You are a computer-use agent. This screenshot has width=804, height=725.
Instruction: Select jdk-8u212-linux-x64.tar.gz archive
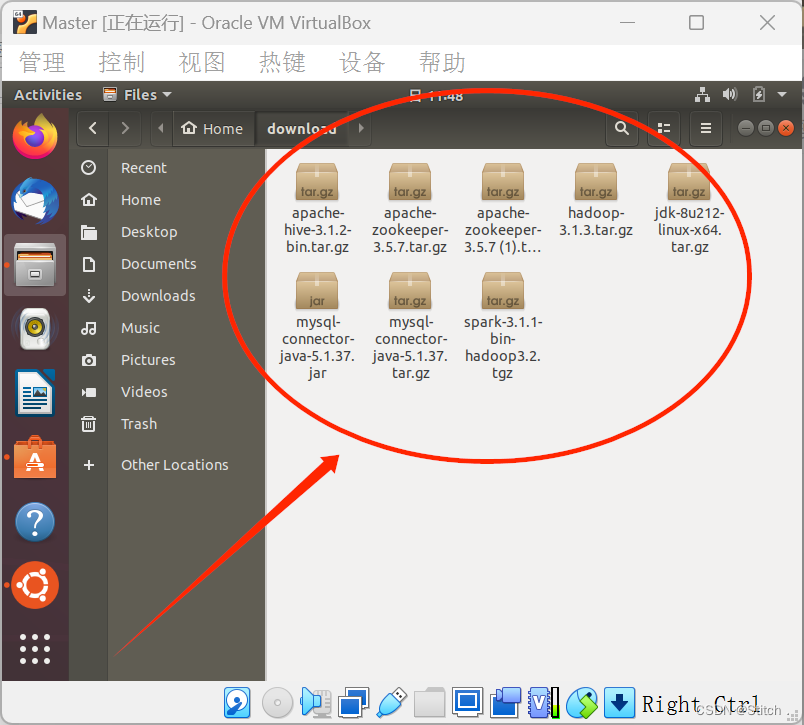point(689,208)
